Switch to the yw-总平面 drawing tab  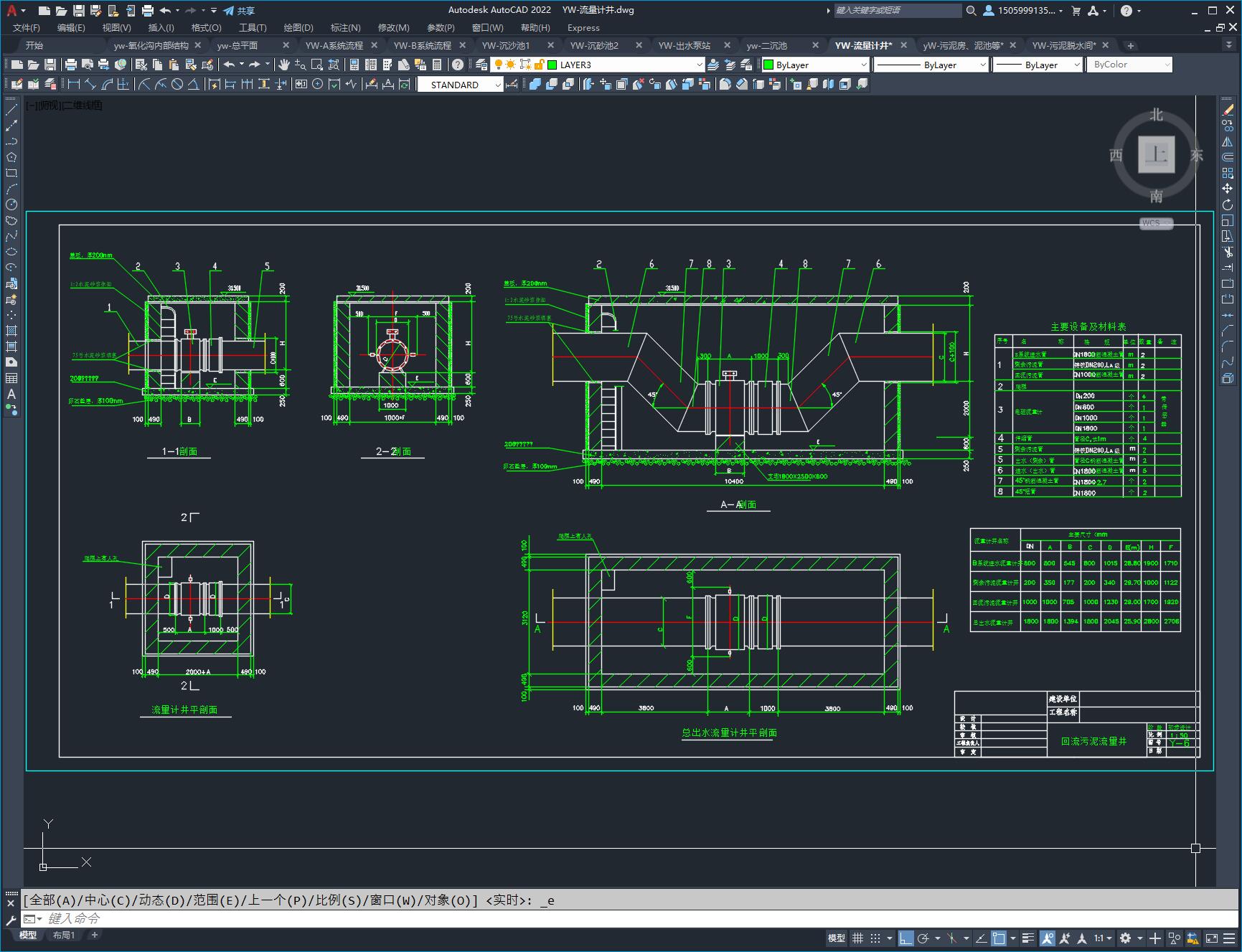[237, 45]
